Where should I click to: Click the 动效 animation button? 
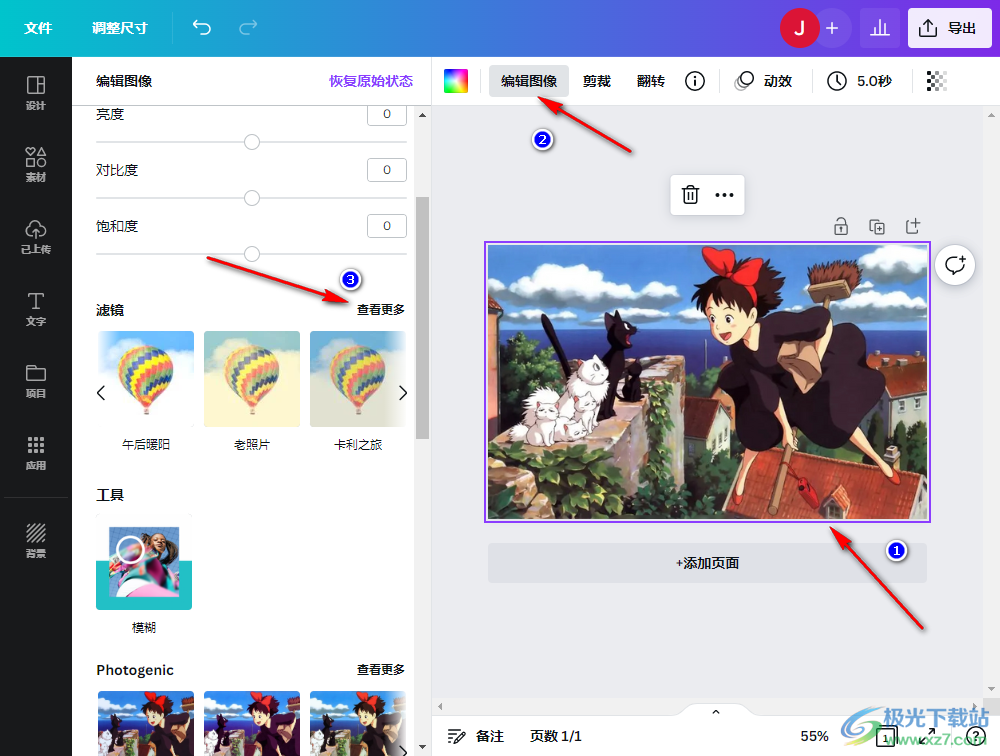coord(763,81)
